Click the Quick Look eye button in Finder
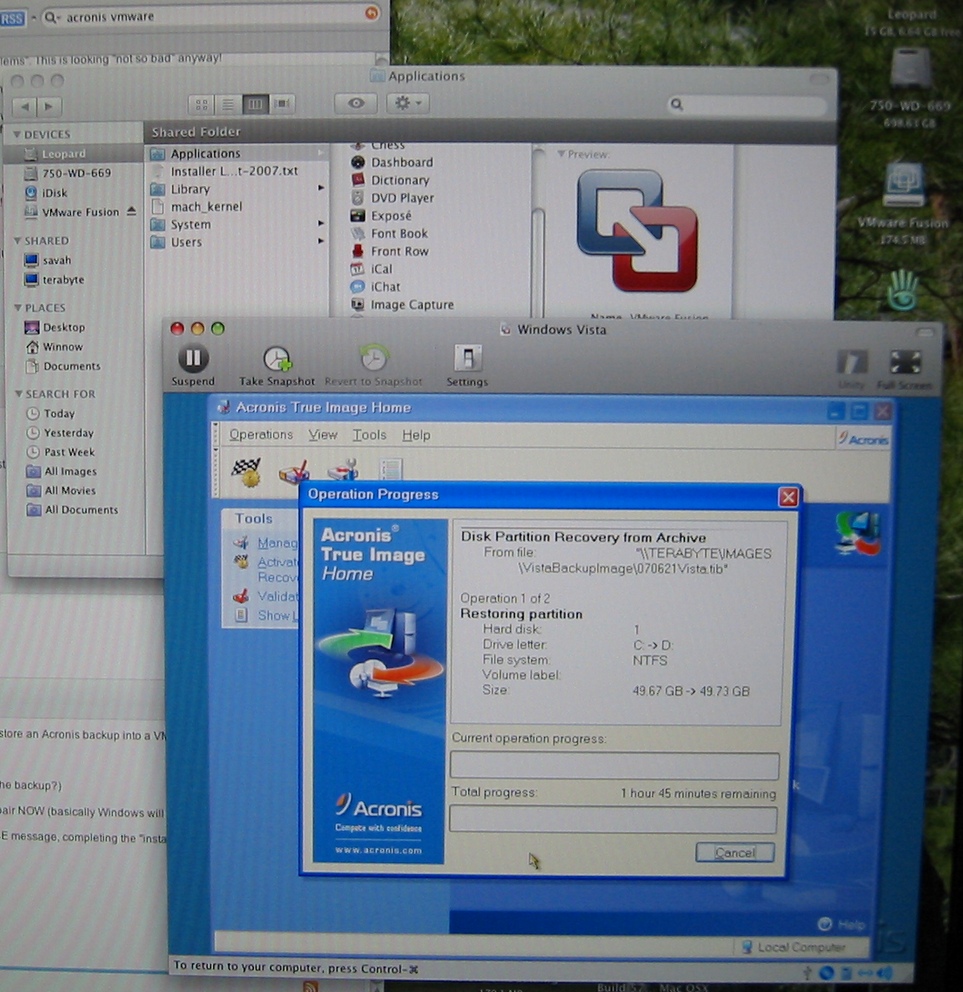Viewport: 963px width, 992px height. 356,103
